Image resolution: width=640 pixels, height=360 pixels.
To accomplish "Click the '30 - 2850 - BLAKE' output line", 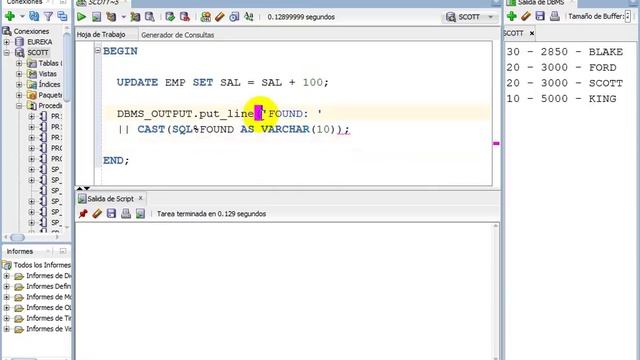I will click(565, 52).
